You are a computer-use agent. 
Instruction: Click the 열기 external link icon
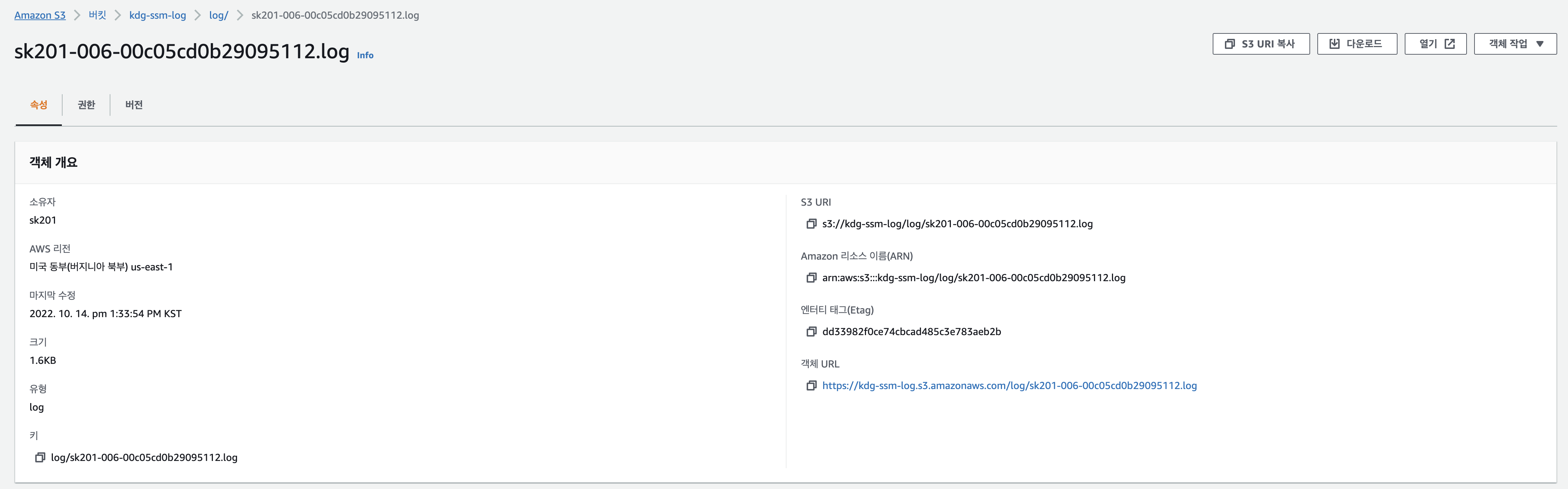point(1450,44)
